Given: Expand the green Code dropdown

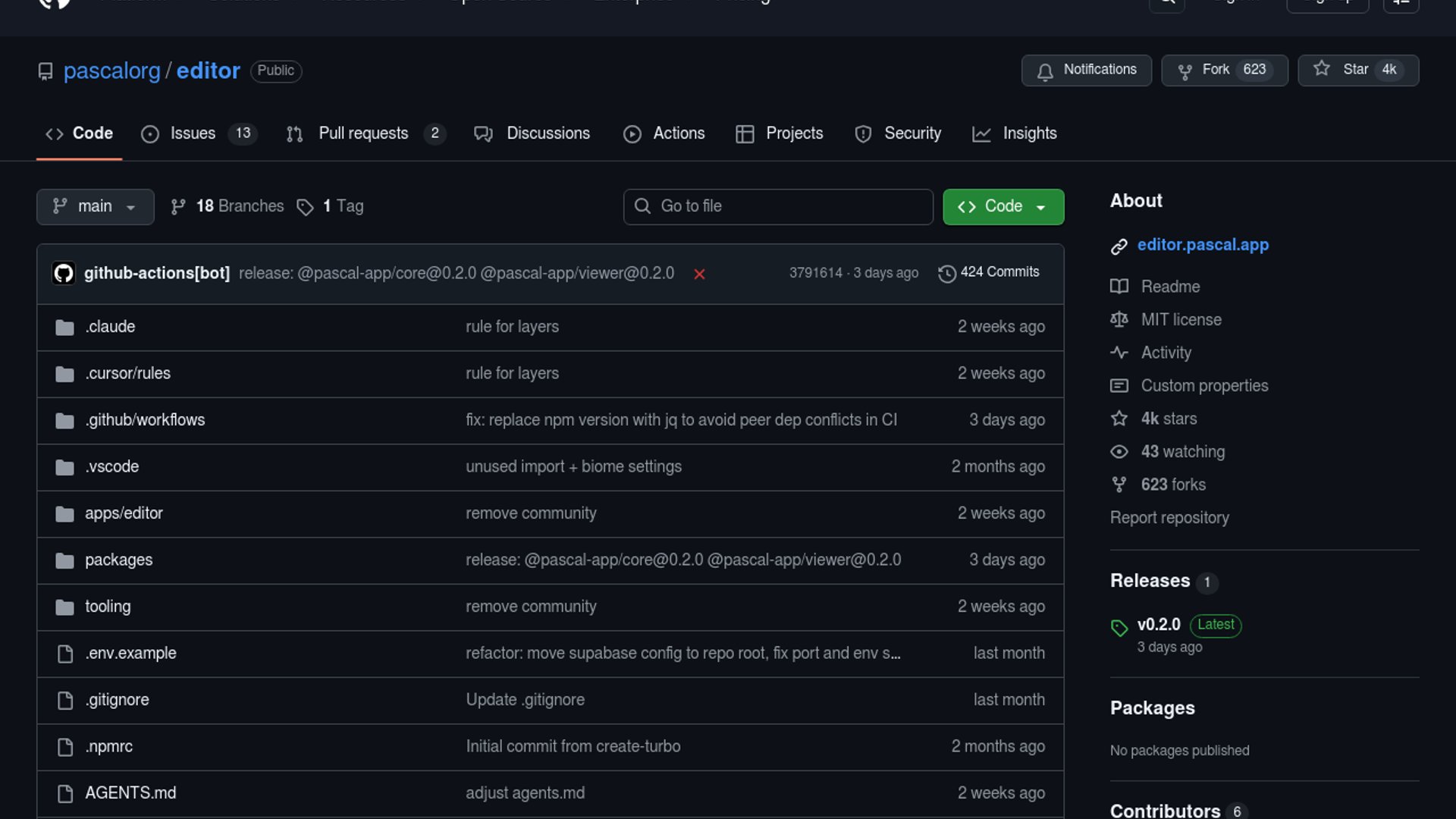Looking at the screenshot, I should point(1003,206).
